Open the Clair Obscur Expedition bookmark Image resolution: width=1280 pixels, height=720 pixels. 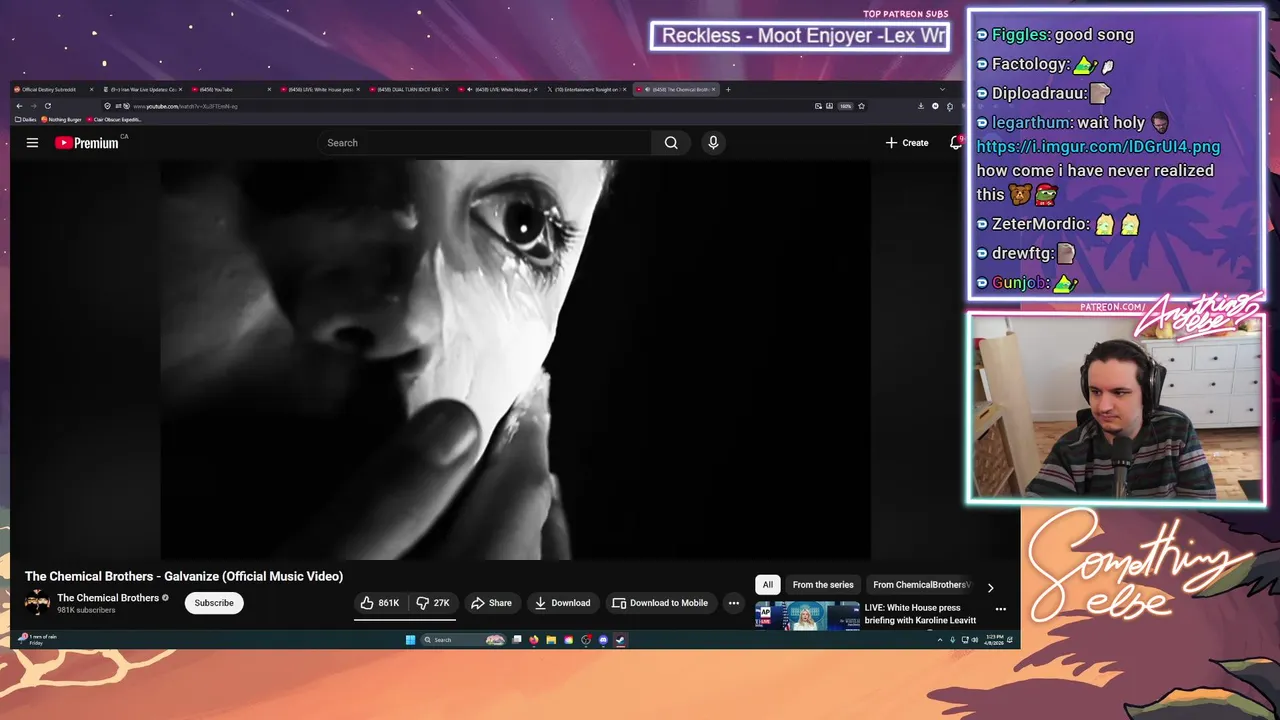[x=114, y=120]
